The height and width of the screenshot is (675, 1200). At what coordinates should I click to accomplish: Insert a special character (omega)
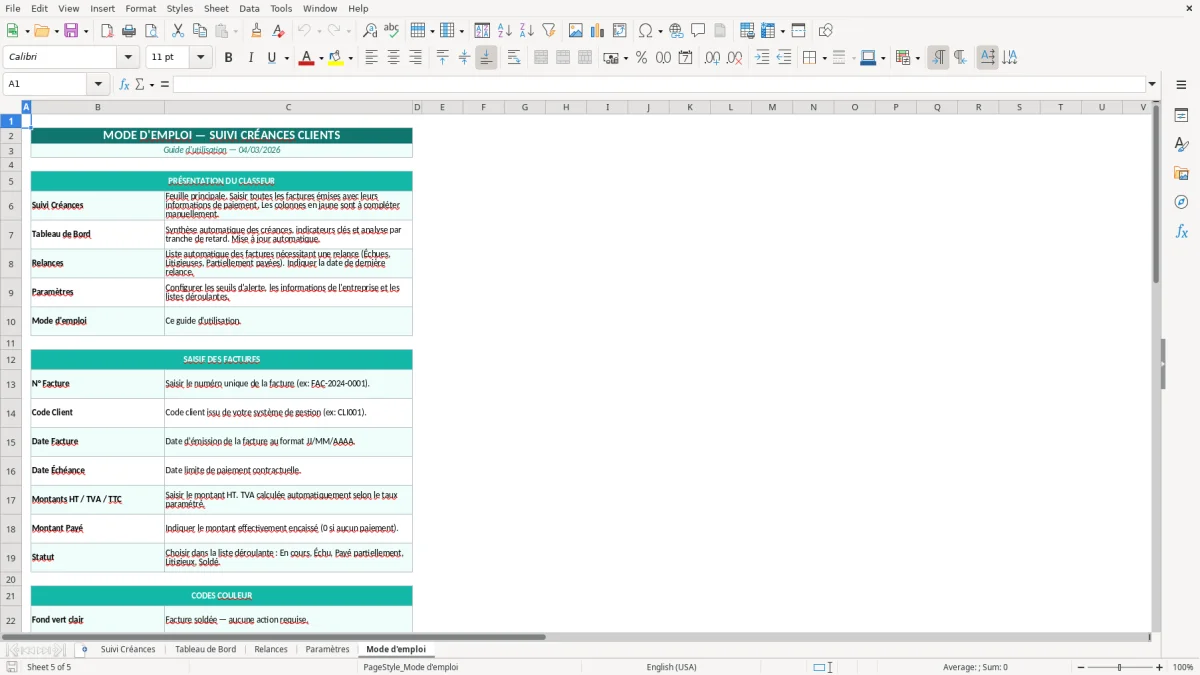point(646,31)
